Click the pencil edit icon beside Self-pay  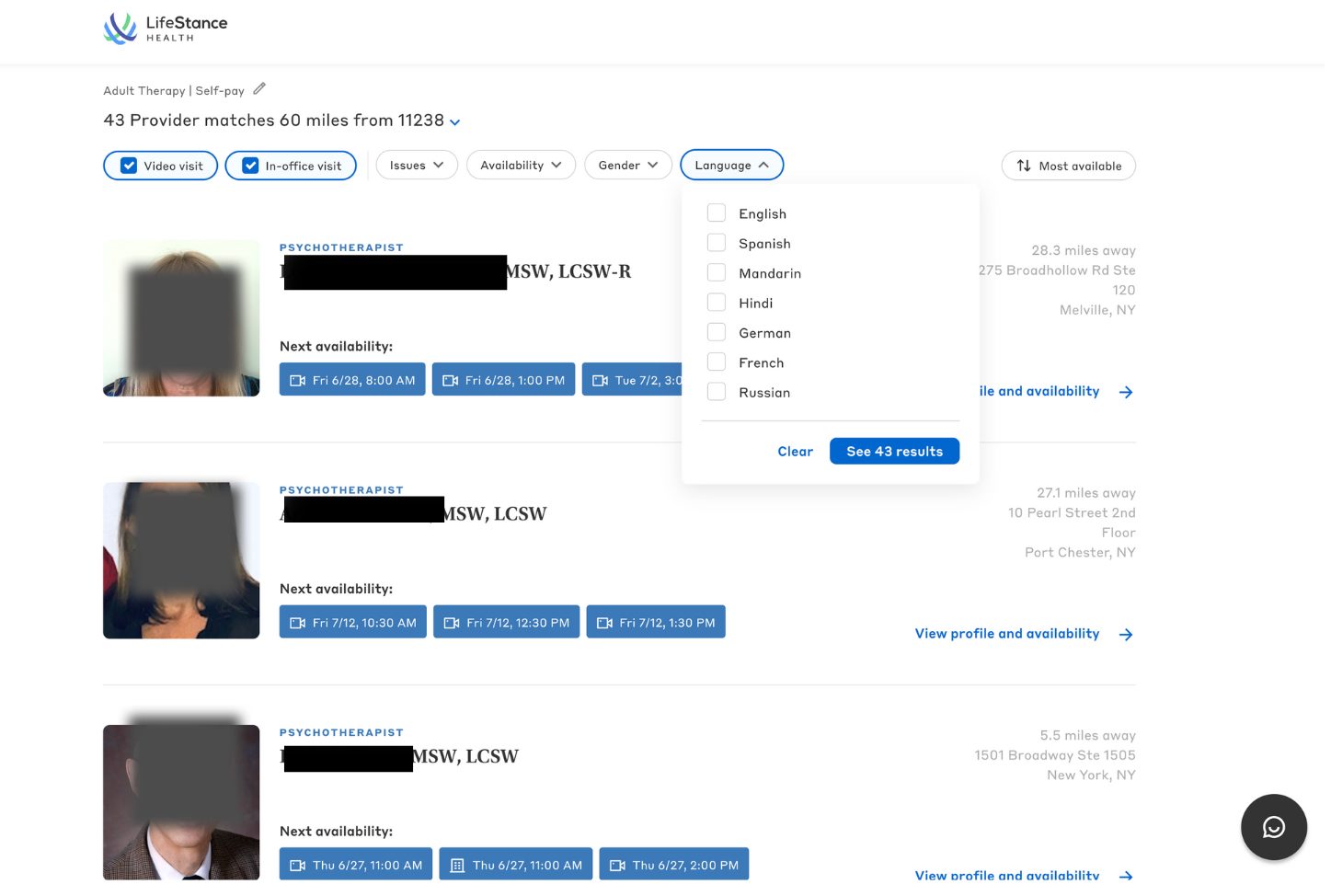[259, 89]
